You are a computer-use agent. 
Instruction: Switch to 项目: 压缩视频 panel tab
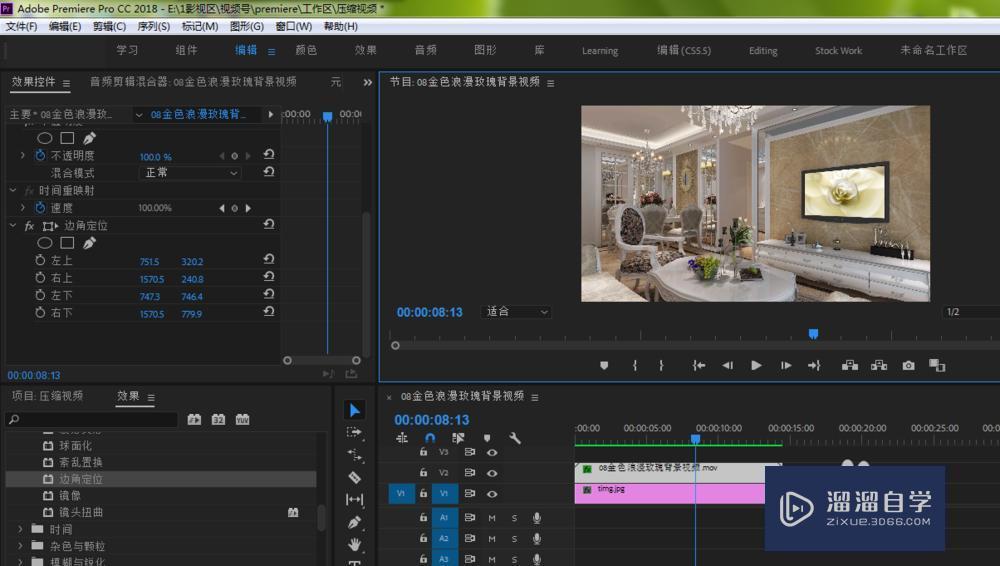[47, 396]
